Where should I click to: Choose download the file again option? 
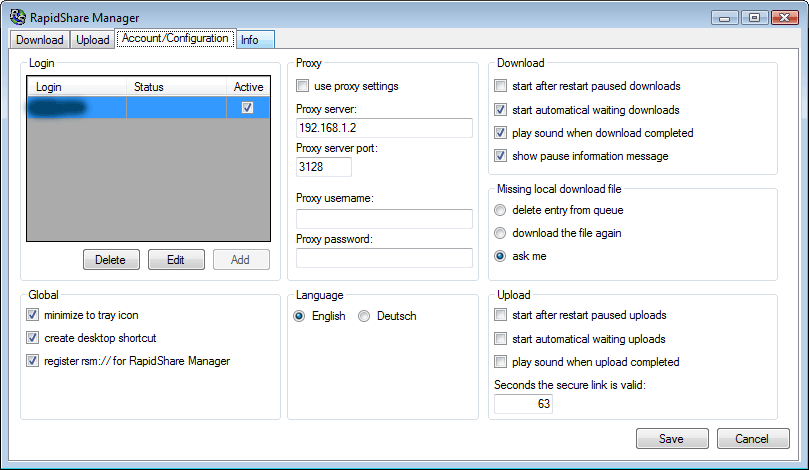[501, 233]
